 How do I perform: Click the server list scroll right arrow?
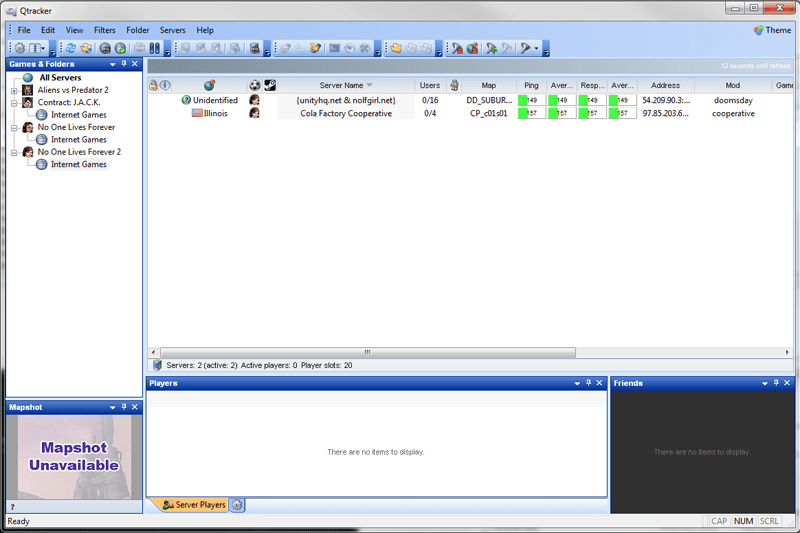pos(787,352)
